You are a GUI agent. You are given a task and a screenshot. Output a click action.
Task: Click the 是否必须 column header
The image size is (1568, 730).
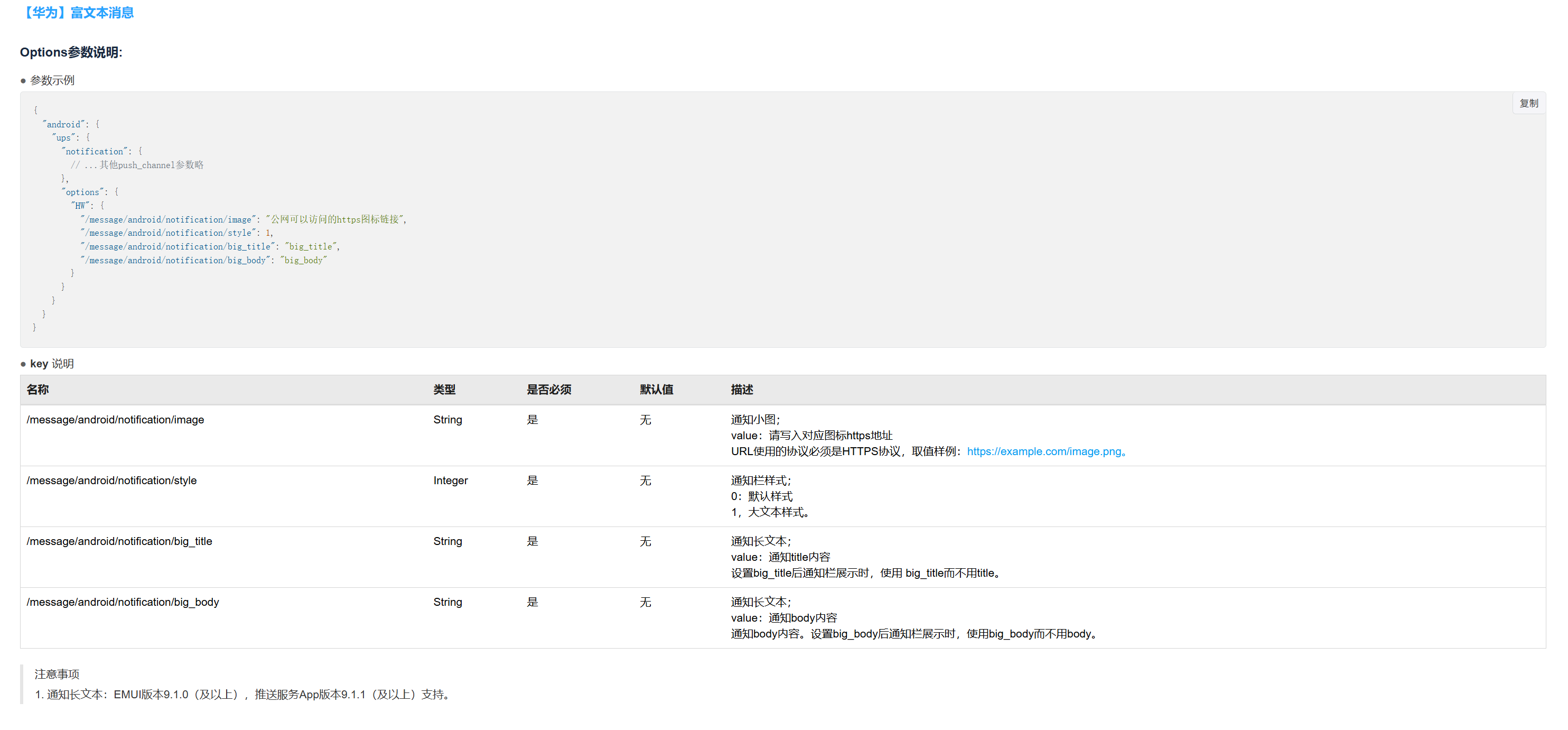click(x=548, y=390)
